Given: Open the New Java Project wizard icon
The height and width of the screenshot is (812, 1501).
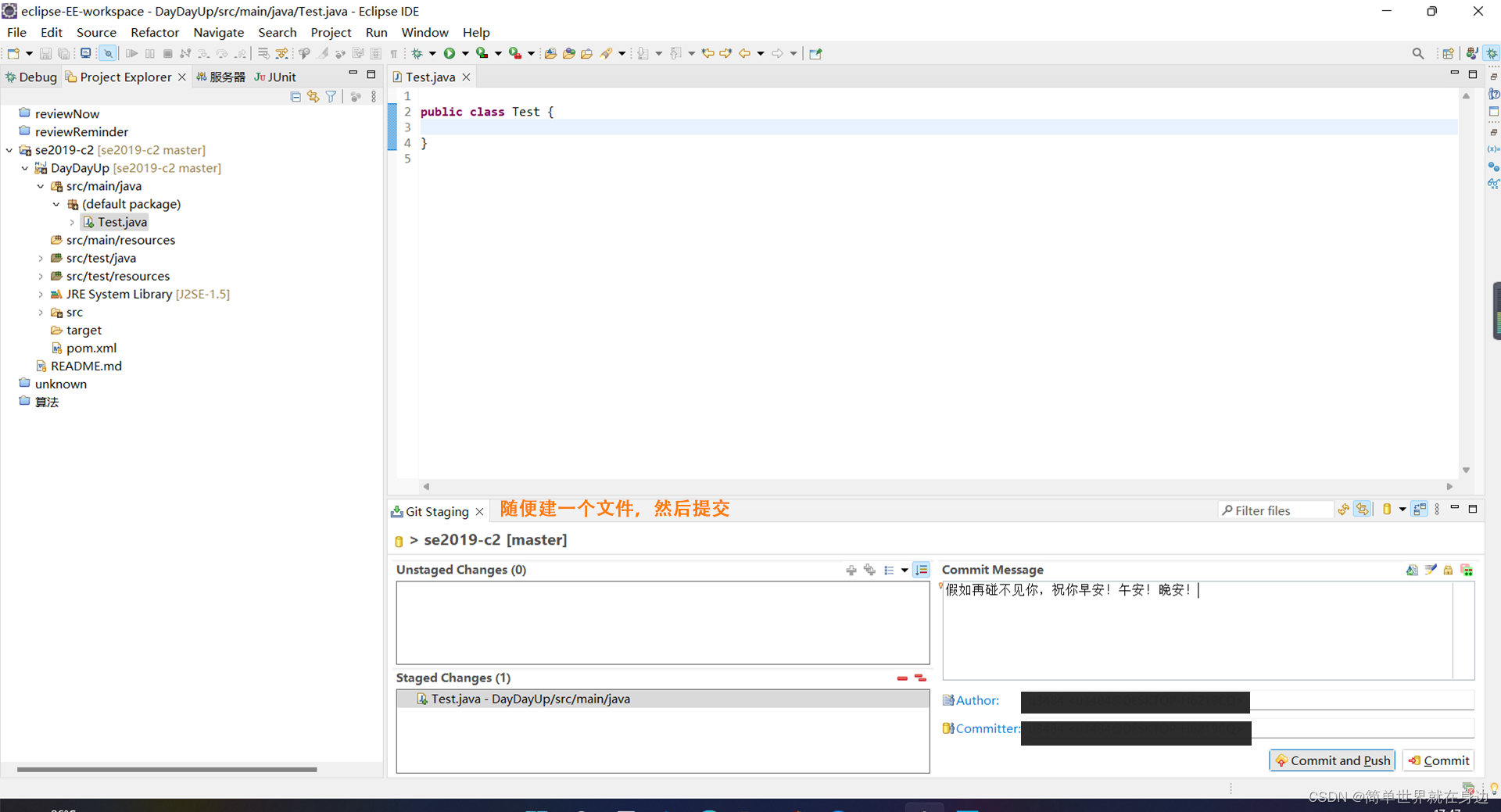Looking at the screenshot, I should coord(13,53).
